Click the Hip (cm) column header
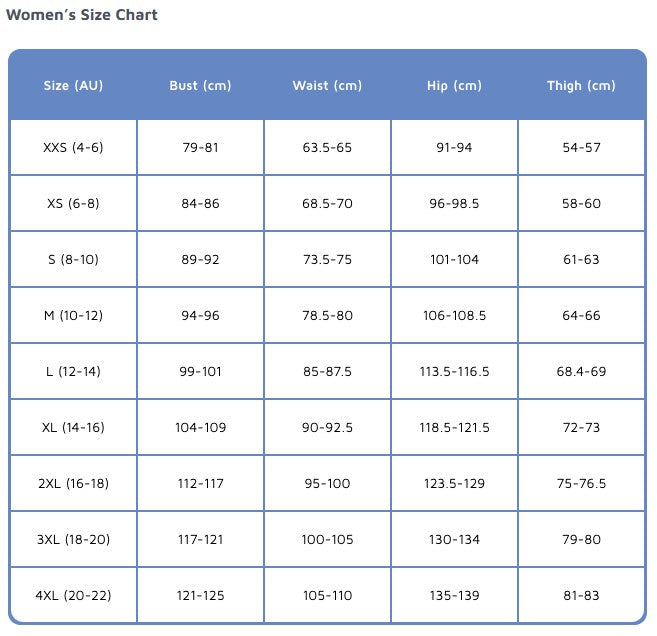 (x=454, y=86)
